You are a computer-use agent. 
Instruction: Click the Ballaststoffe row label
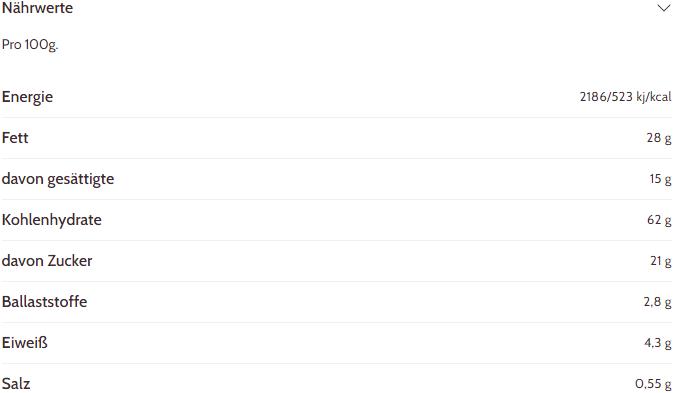click(x=44, y=302)
